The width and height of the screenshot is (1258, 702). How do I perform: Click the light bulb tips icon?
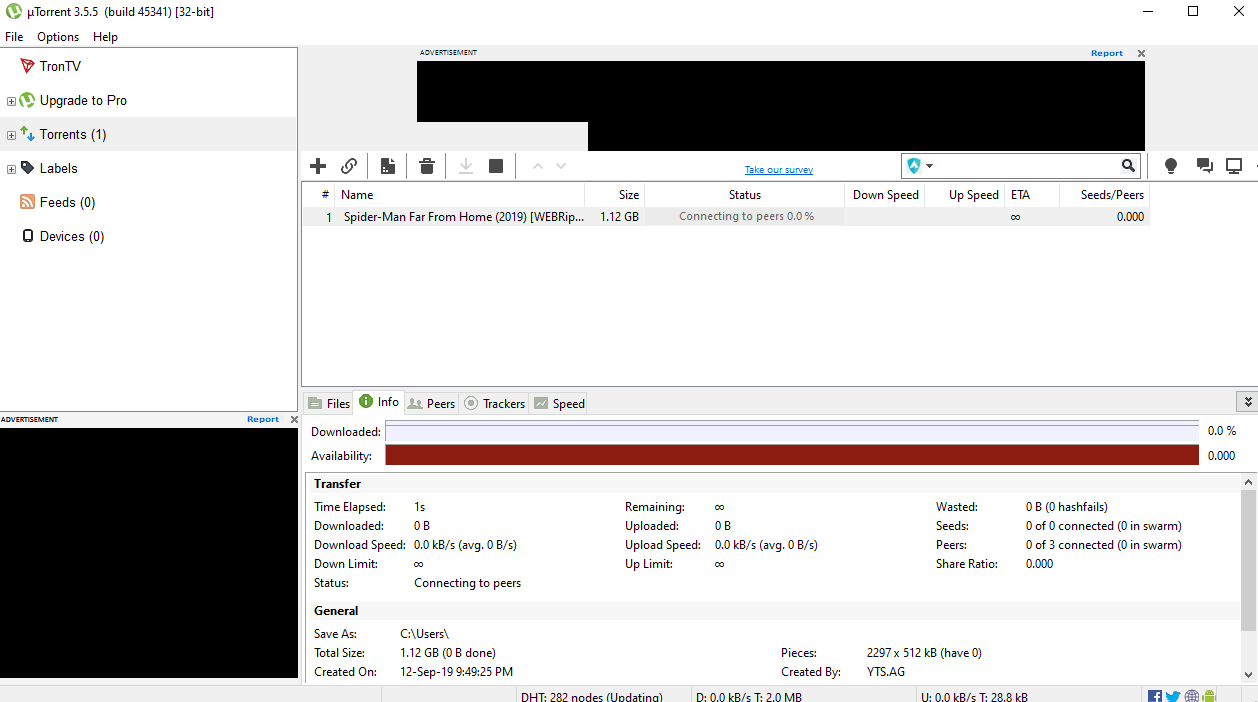(1171, 166)
